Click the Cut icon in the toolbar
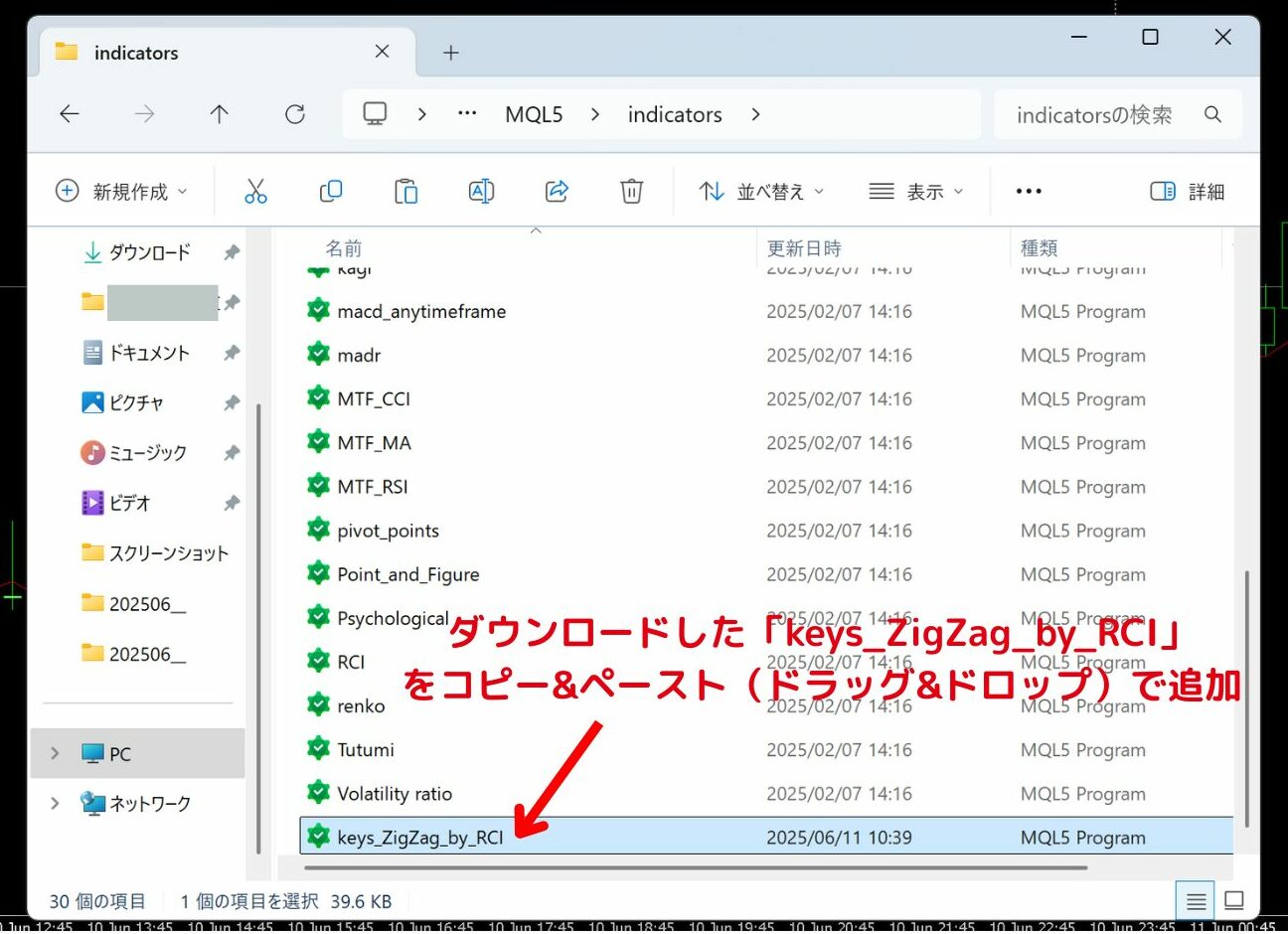 [256, 191]
